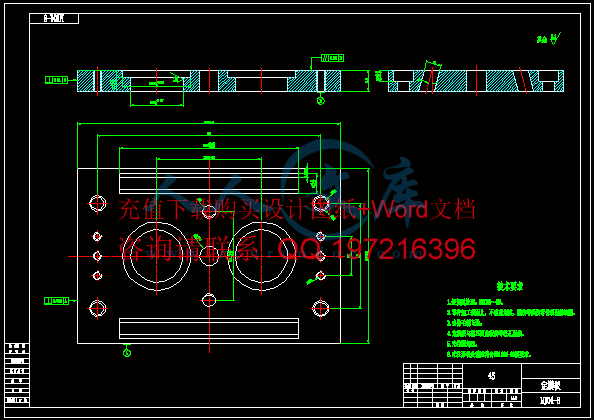This screenshot has width=594, height=420.
Task: Click the datum circle below the plan view
Action: (x=127, y=353)
